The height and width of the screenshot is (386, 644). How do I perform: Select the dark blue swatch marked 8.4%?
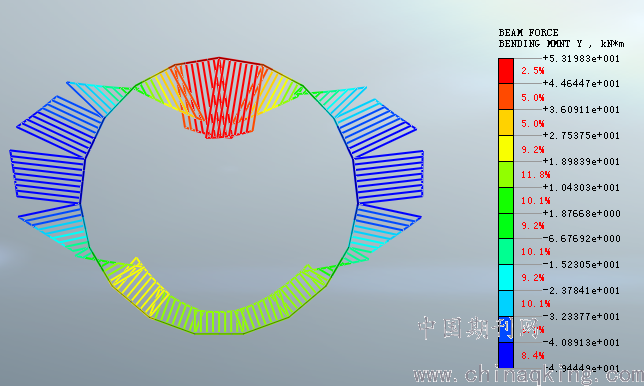(x=506, y=355)
